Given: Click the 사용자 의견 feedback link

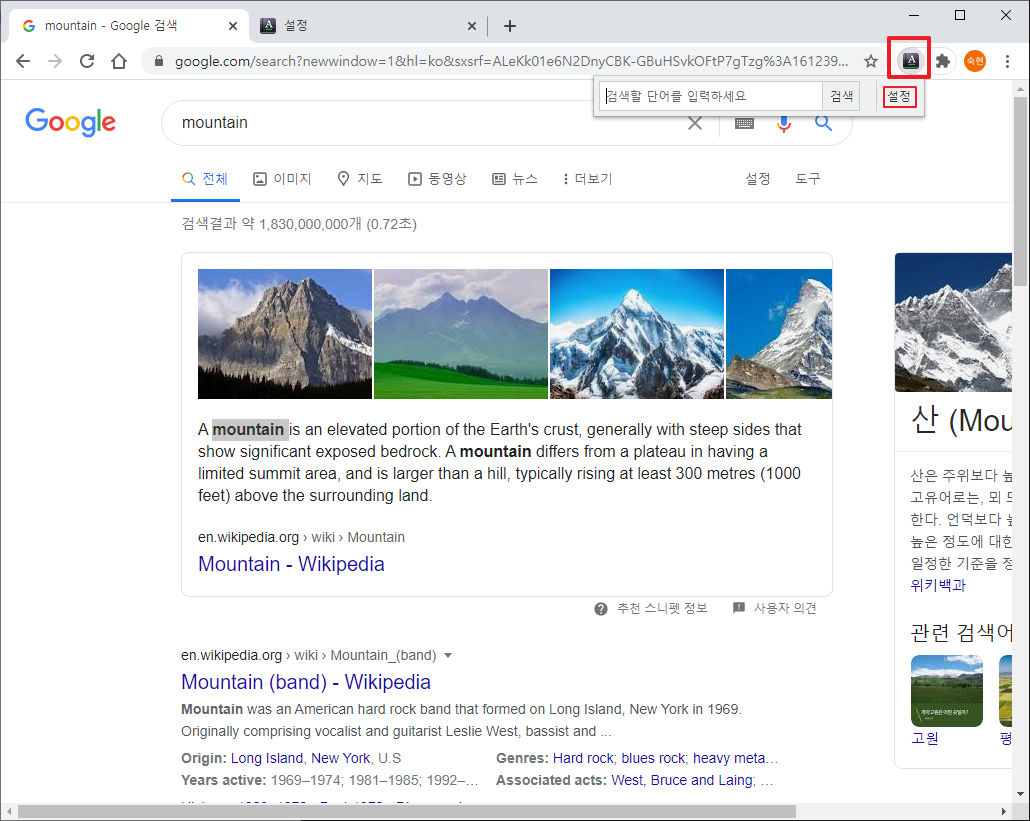Looking at the screenshot, I should [x=785, y=609].
